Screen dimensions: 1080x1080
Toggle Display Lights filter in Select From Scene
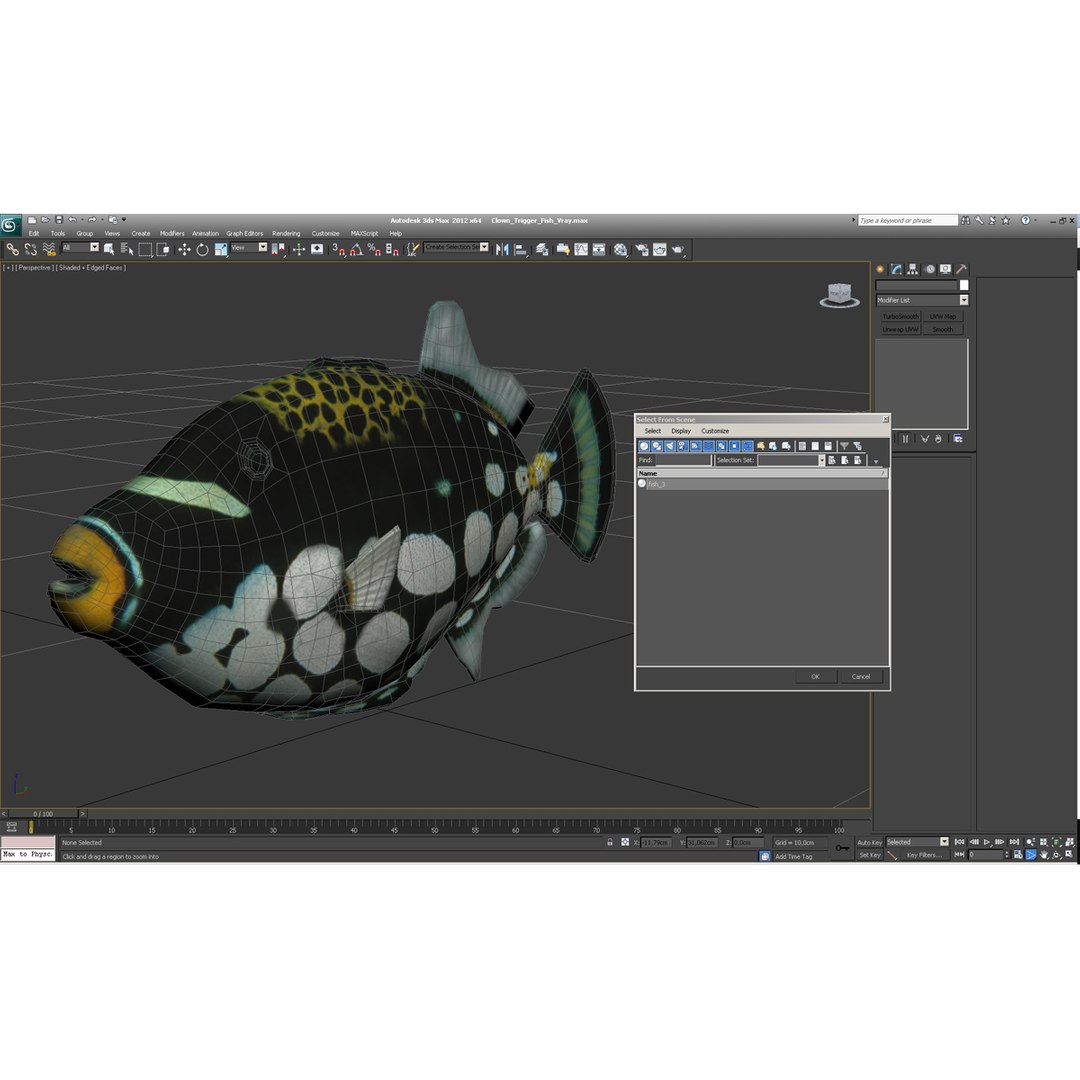[x=669, y=446]
